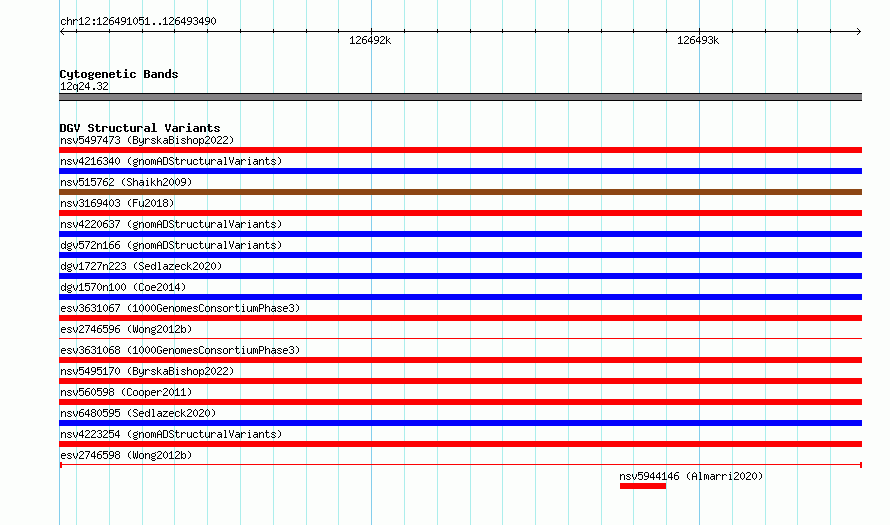Open the dgv1727n223 (Sedlazeck2020) label
Image resolution: width=890 pixels, height=525 pixels.
[x=141, y=266]
